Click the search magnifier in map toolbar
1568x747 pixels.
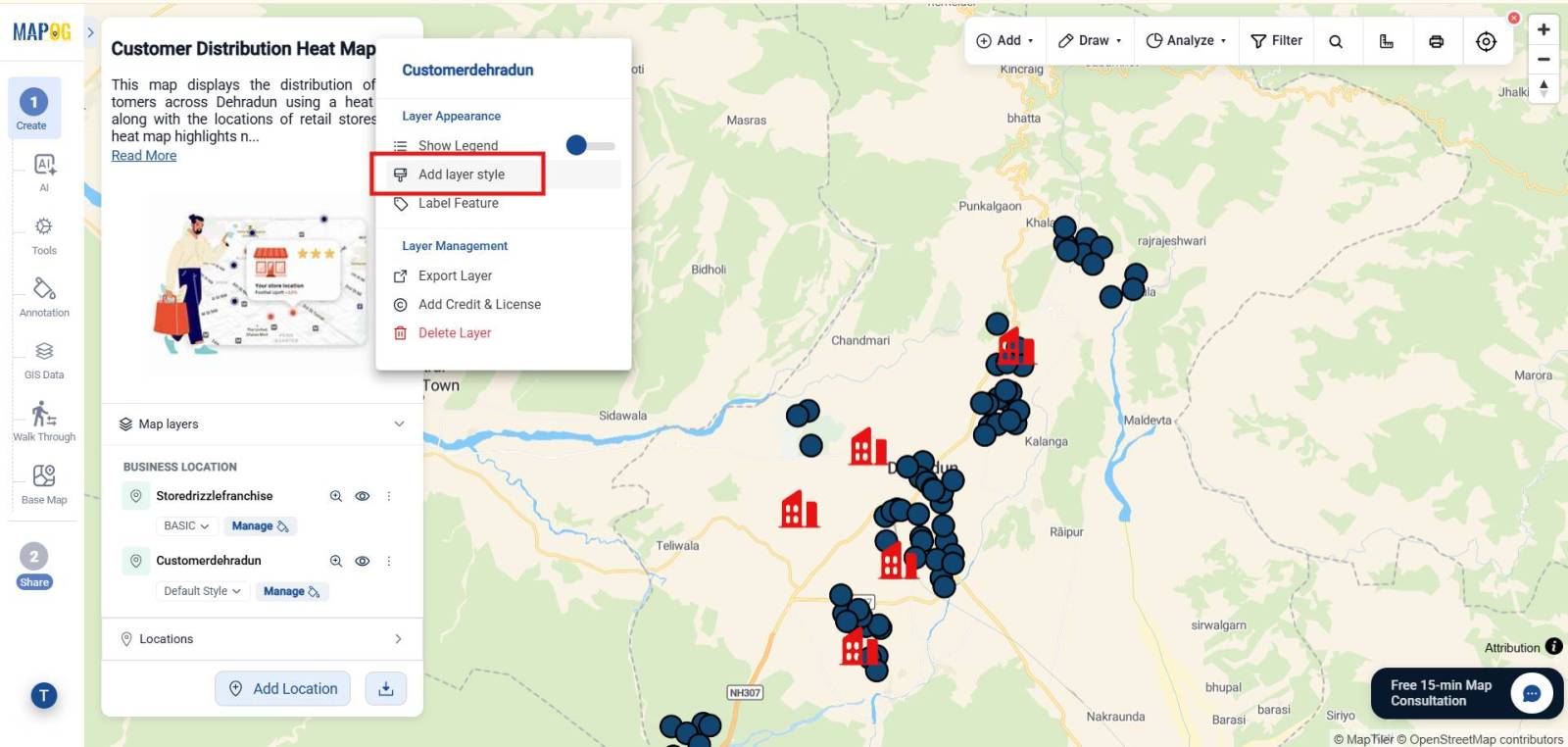tap(1336, 41)
